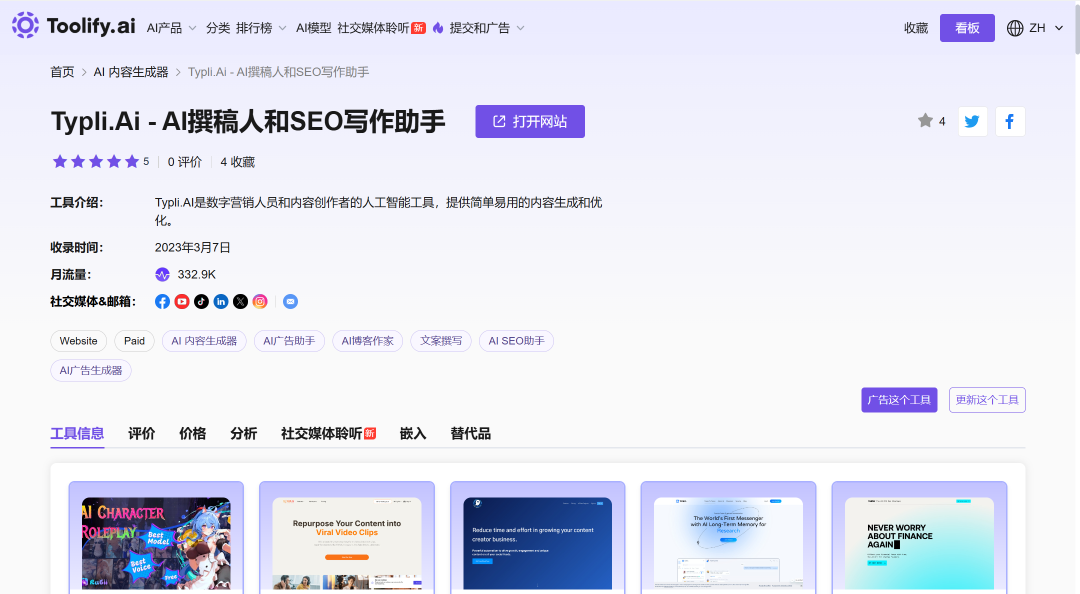Open the X (Twitter) social icon

[x=240, y=302]
